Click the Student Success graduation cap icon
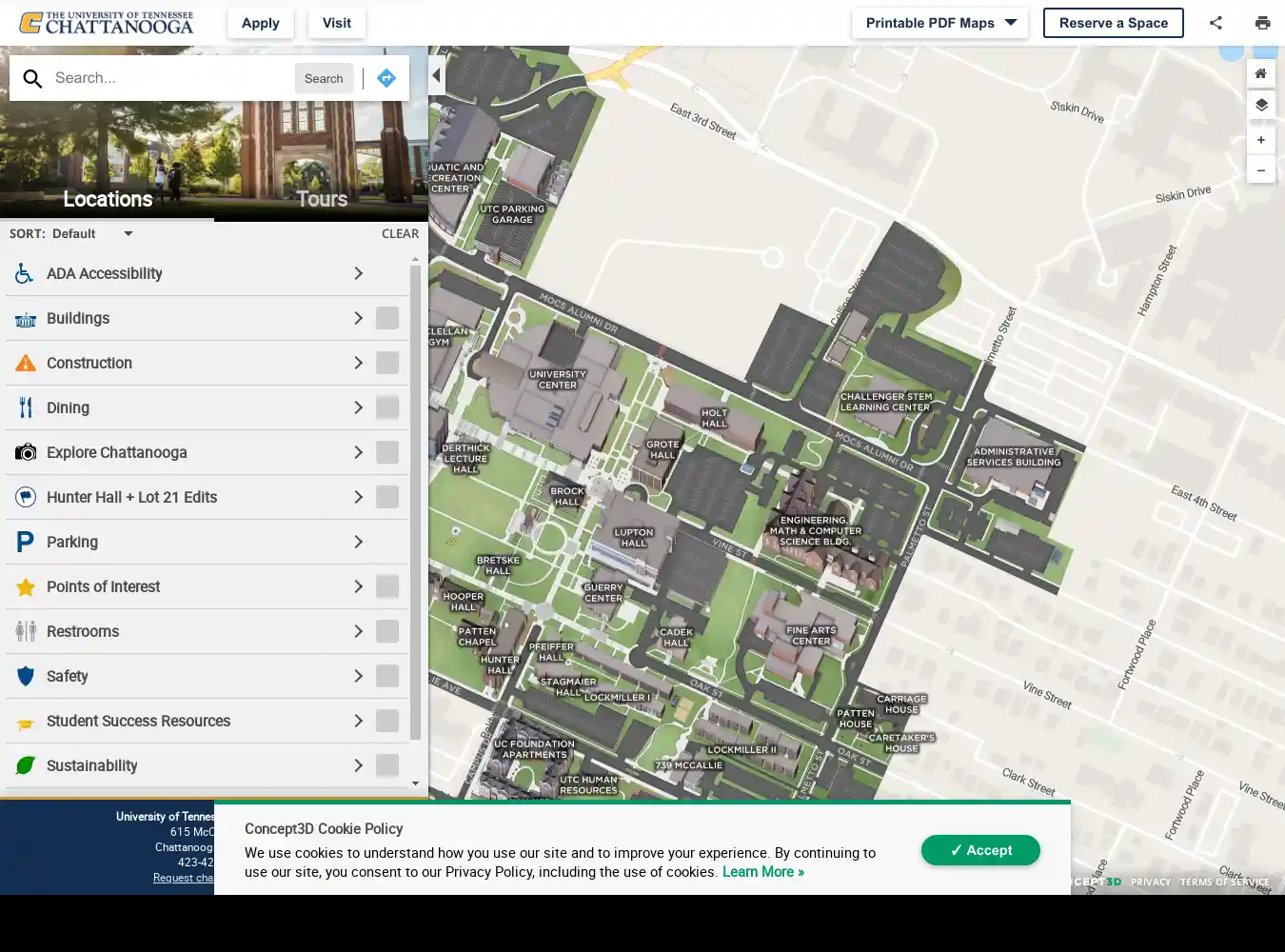Image resolution: width=1285 pixels, height=952 pixels. tap(26, 724)
